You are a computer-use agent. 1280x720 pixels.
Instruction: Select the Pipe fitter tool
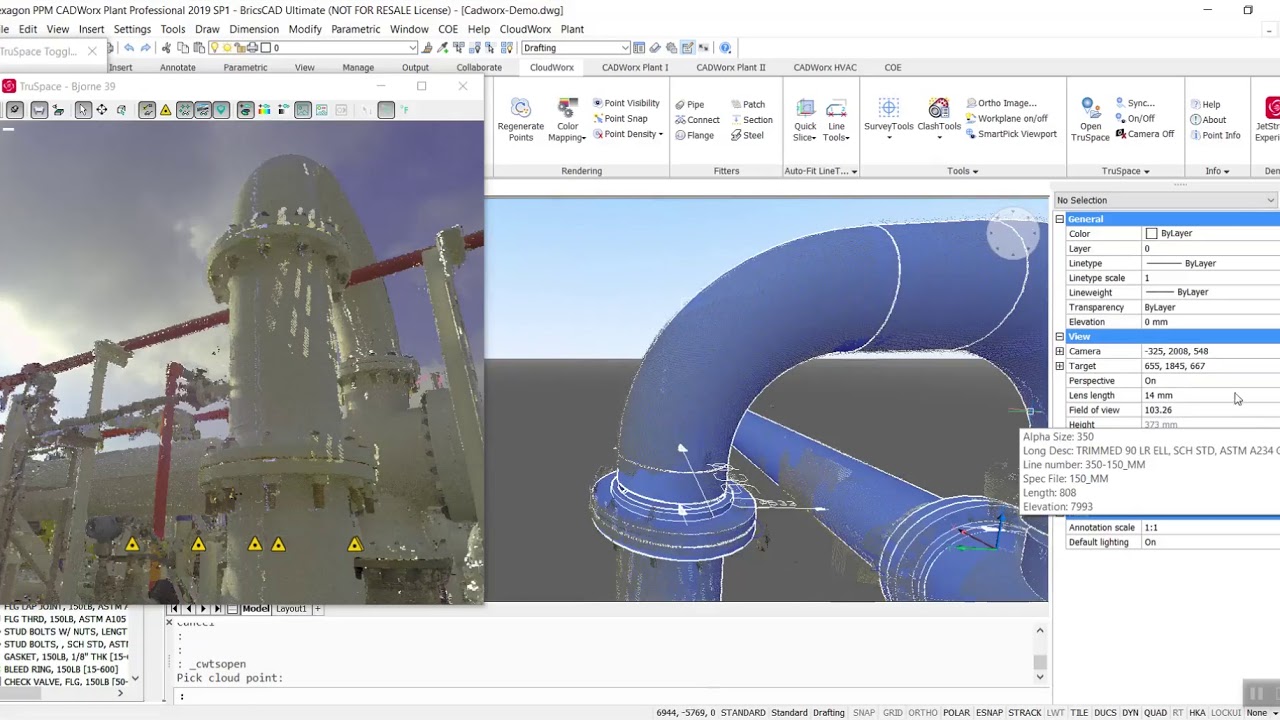click(x=689, y=104)
